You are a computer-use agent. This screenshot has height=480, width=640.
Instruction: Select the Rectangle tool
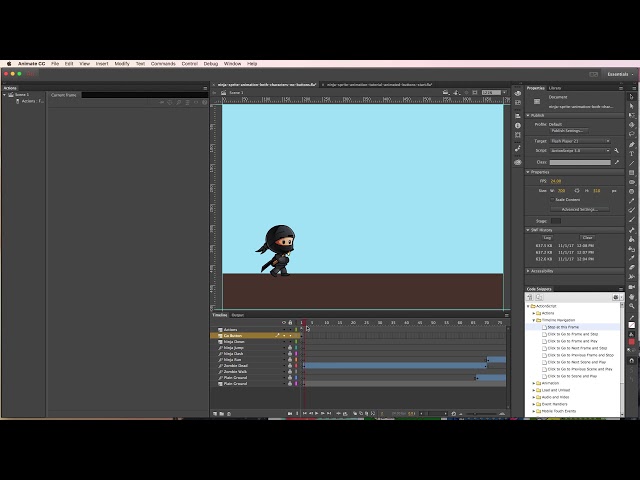(631, 173)
